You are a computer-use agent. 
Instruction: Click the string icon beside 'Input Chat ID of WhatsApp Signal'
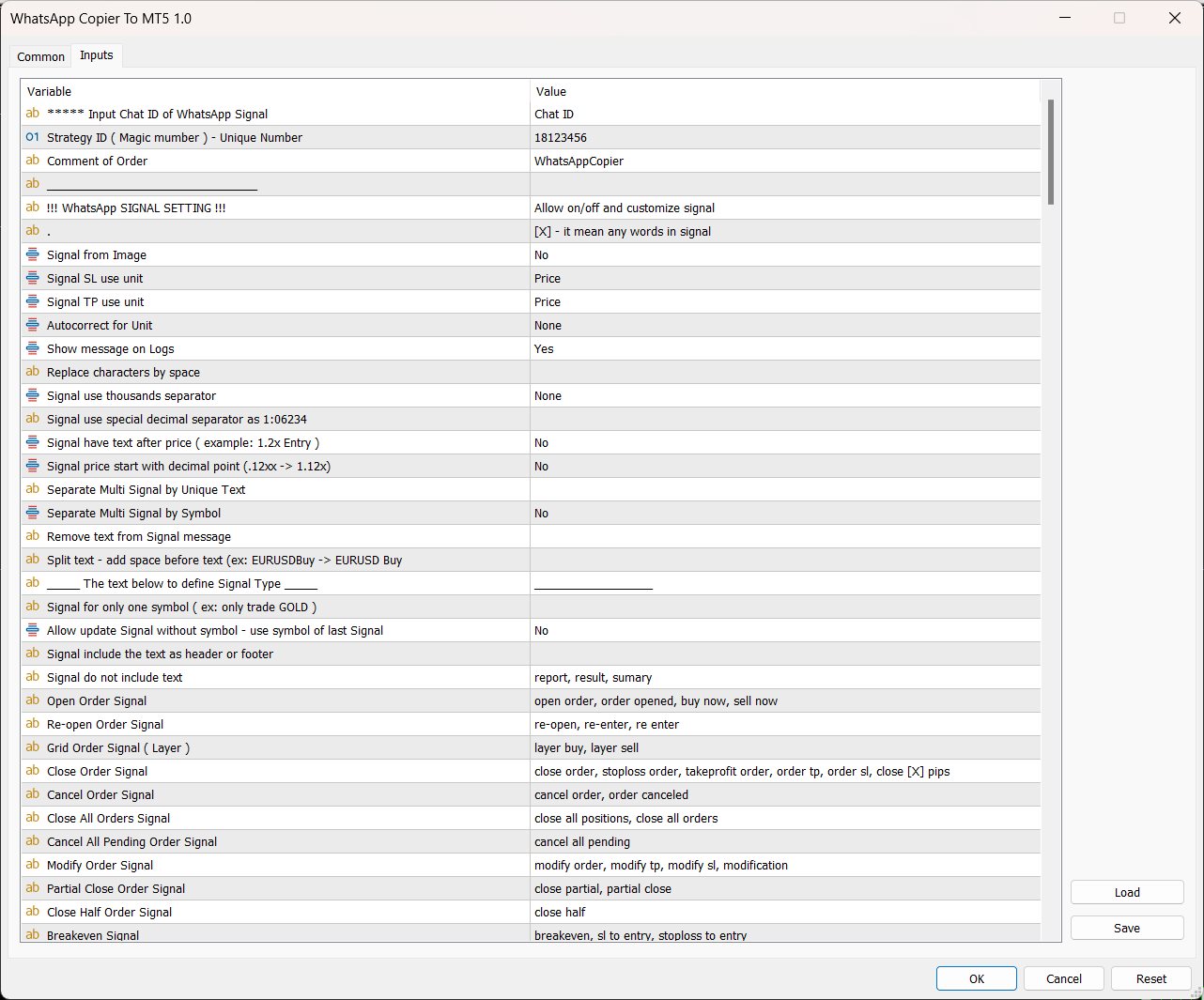pos(33,114)
